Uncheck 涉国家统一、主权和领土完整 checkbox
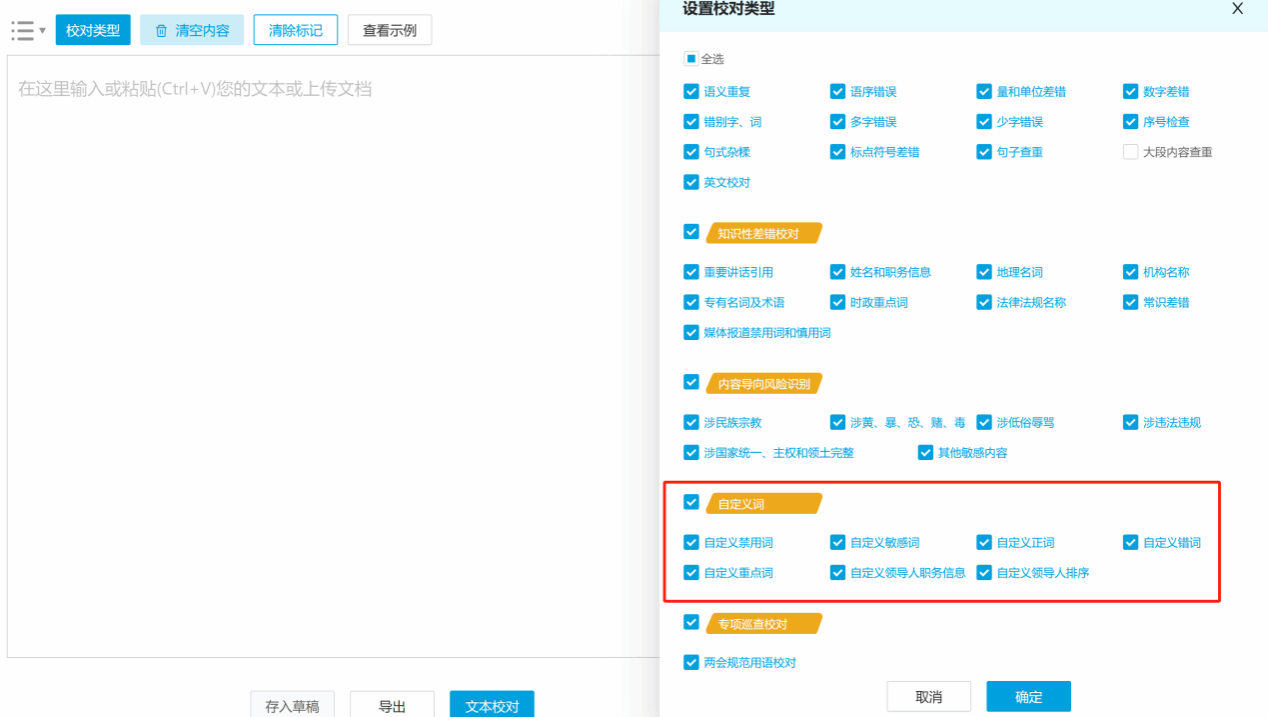The image size is (1268, 717). [x=691, y=452]
